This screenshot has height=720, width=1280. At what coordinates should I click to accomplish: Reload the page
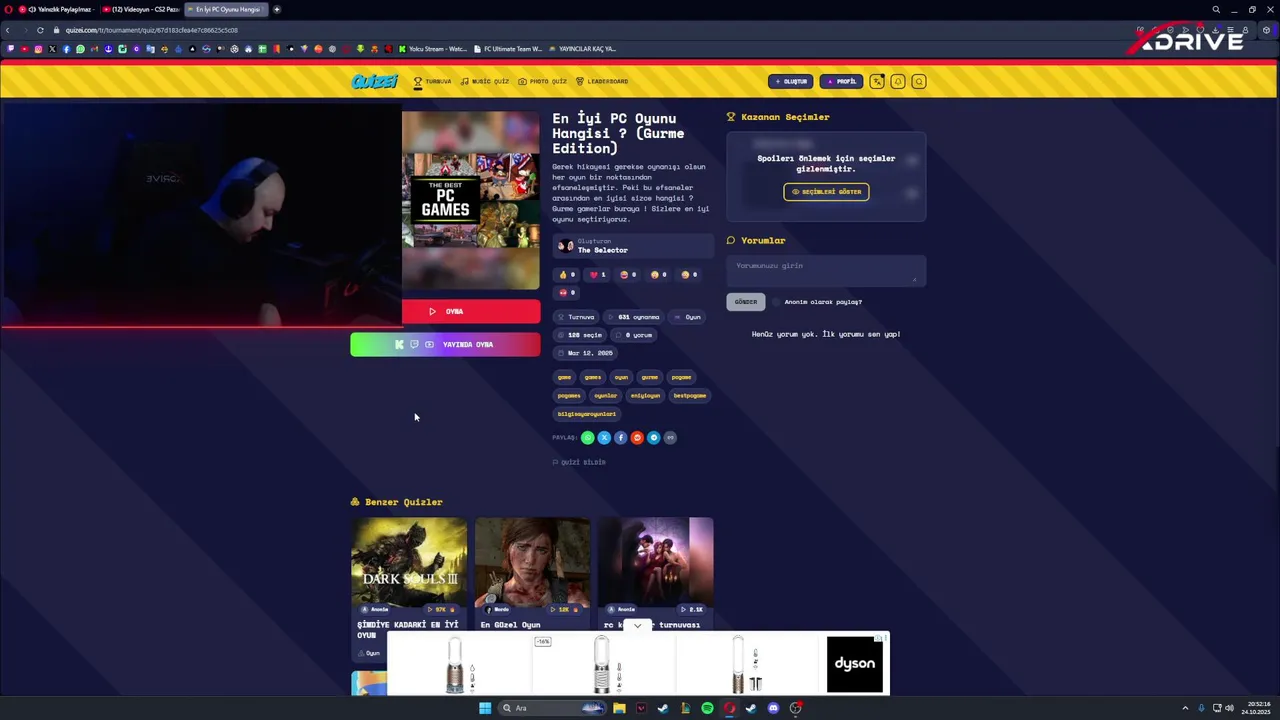[x=40, y=30]
